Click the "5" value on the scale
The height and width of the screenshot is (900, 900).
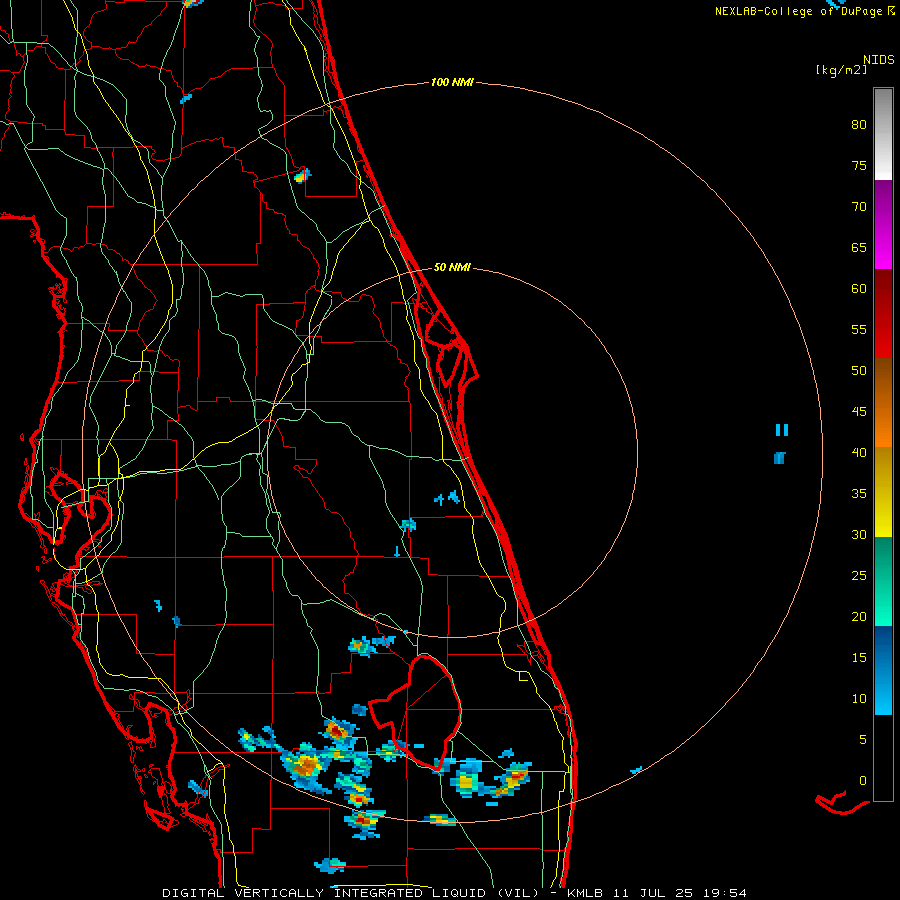click(x=863, y=739)
